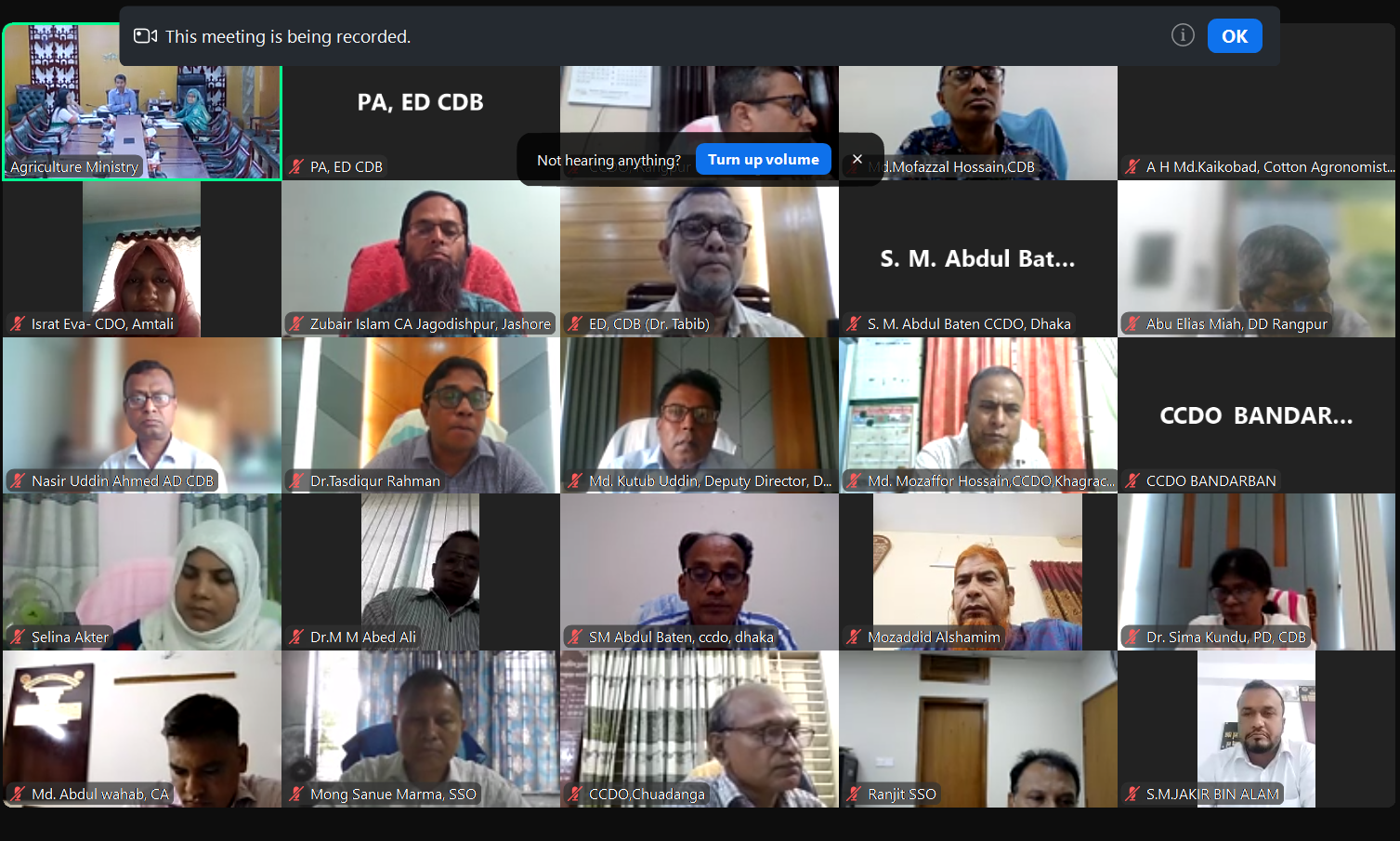
Task: Select the Dr. Sima Kundu video tile
Action: (x=1257, y=572)
